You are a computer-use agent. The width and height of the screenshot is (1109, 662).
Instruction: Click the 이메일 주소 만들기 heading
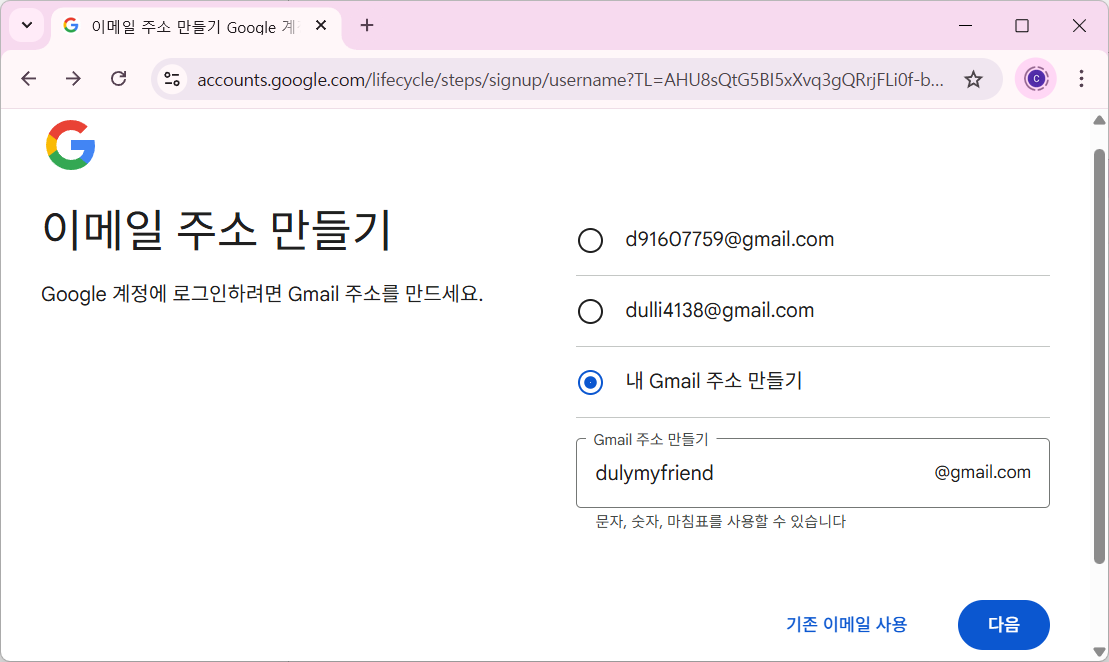(216, 230)
